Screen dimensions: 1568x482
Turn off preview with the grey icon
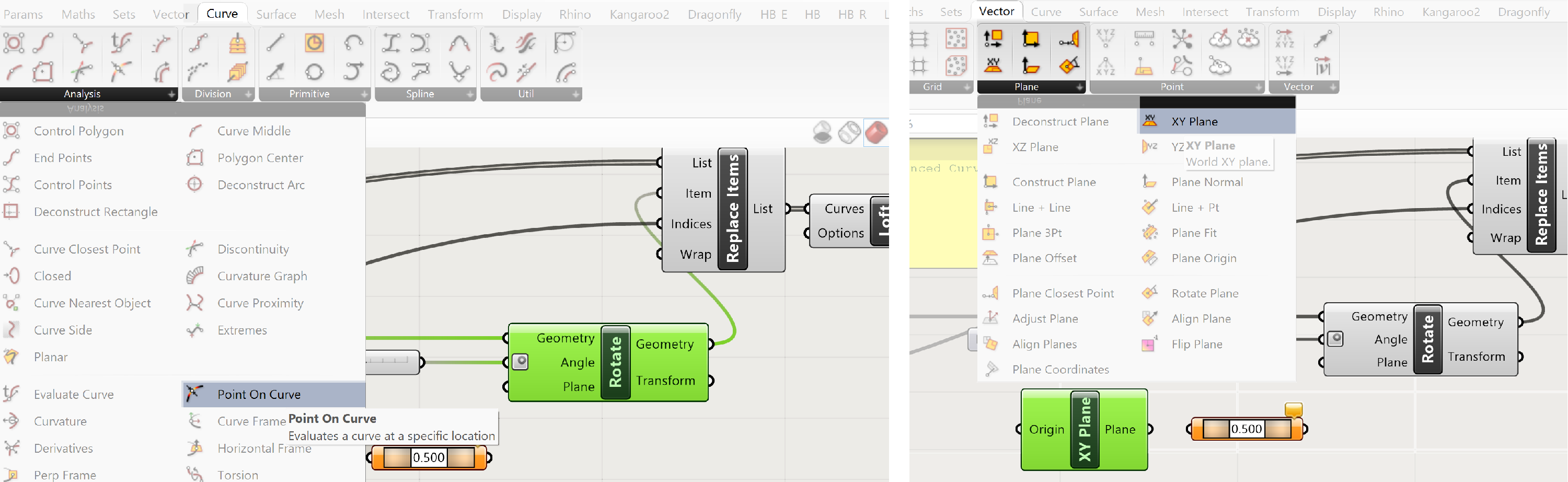tap(822, 132)
